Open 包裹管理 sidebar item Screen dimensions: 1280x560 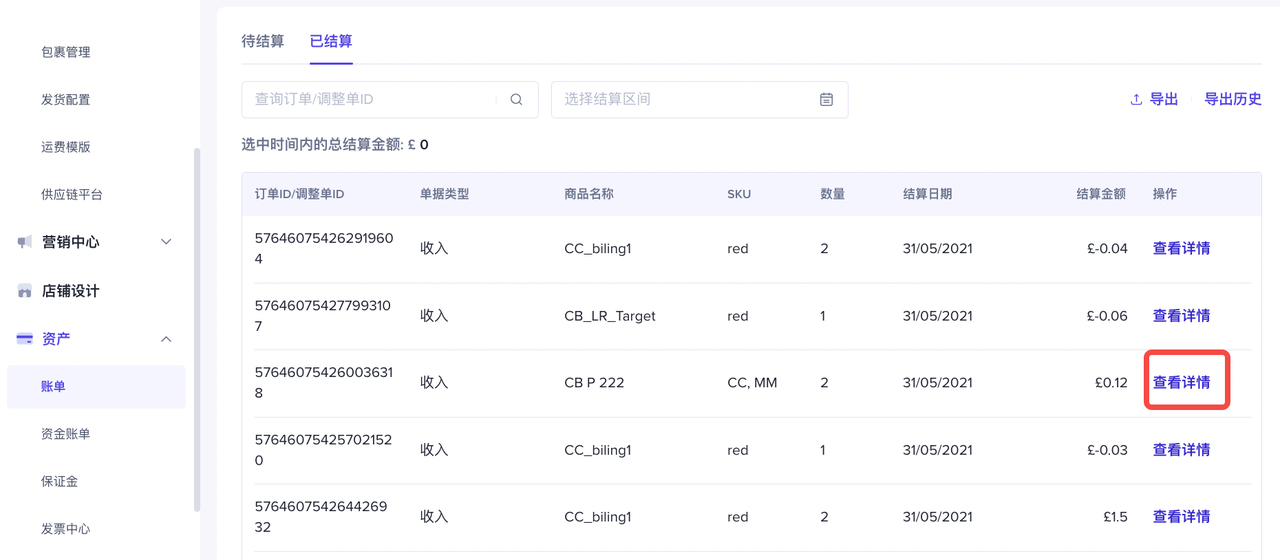(66, 52)
